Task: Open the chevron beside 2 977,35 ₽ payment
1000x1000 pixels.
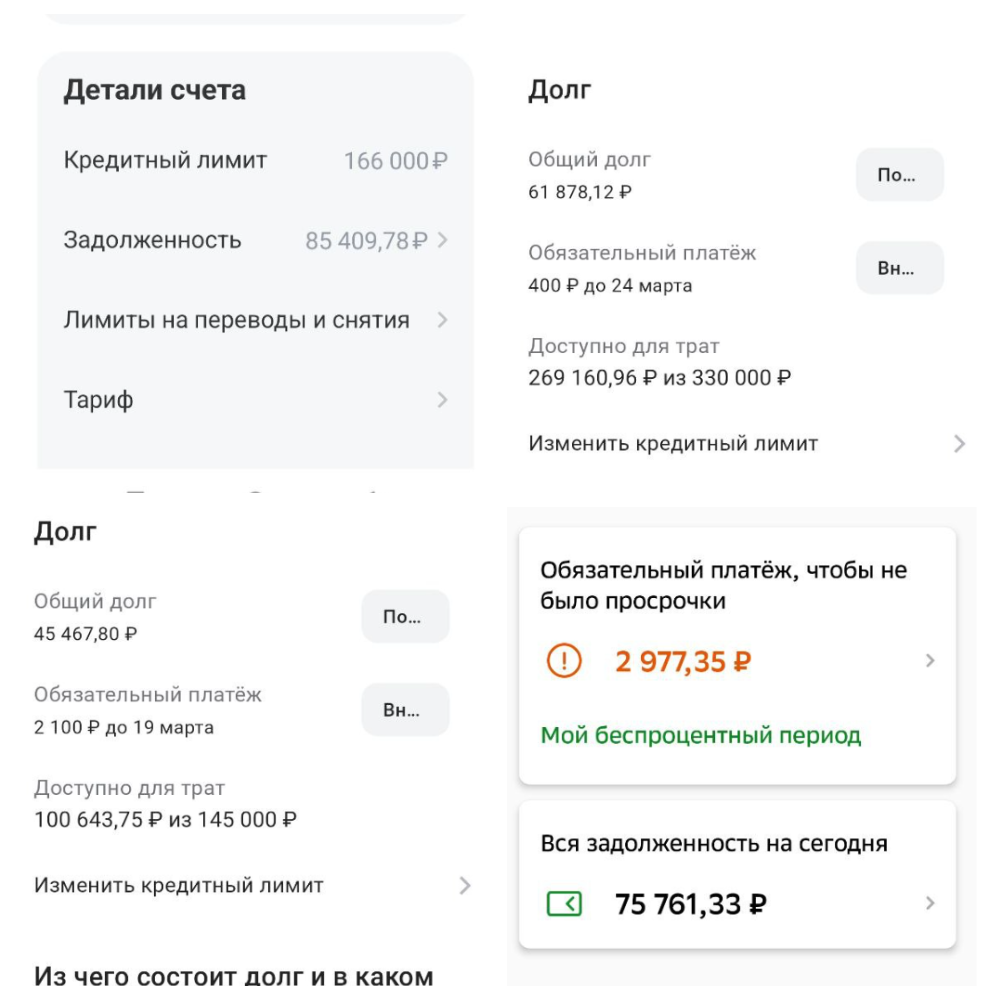Action: tap(930, 661)
